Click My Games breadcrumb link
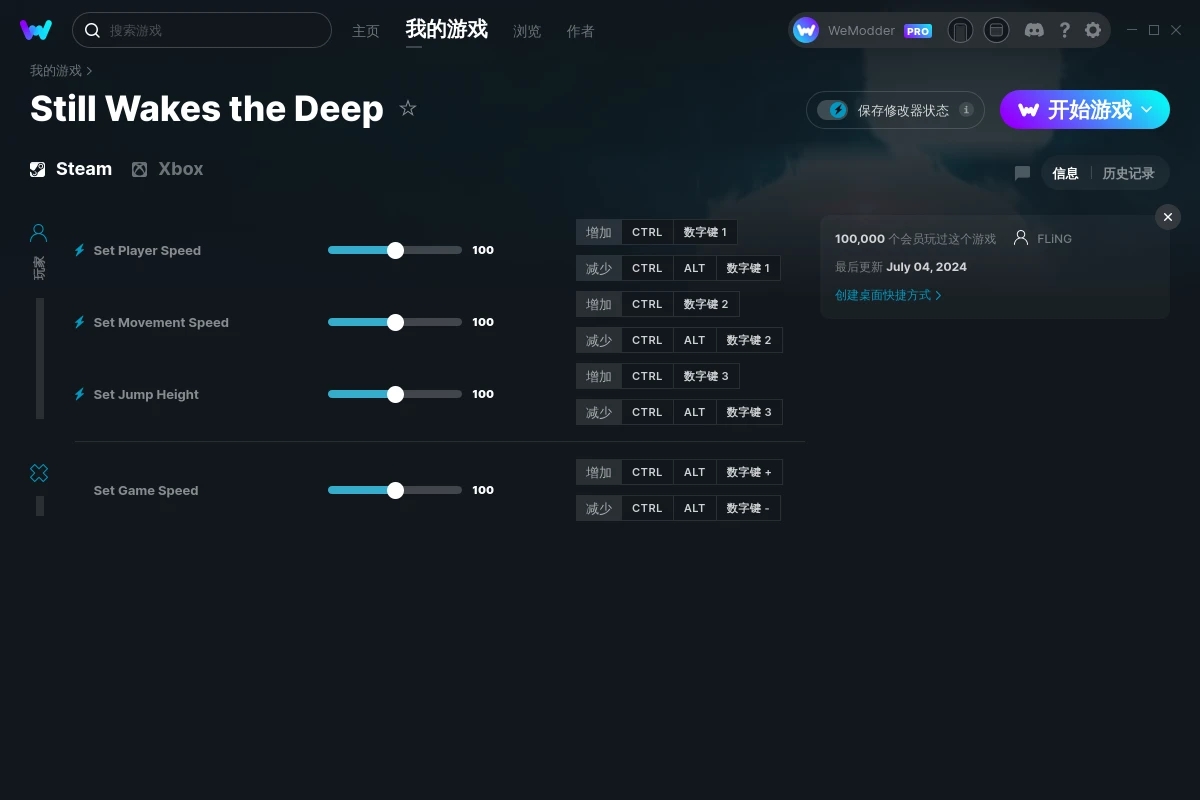1200x800 pixels. (x=56, y=71)
